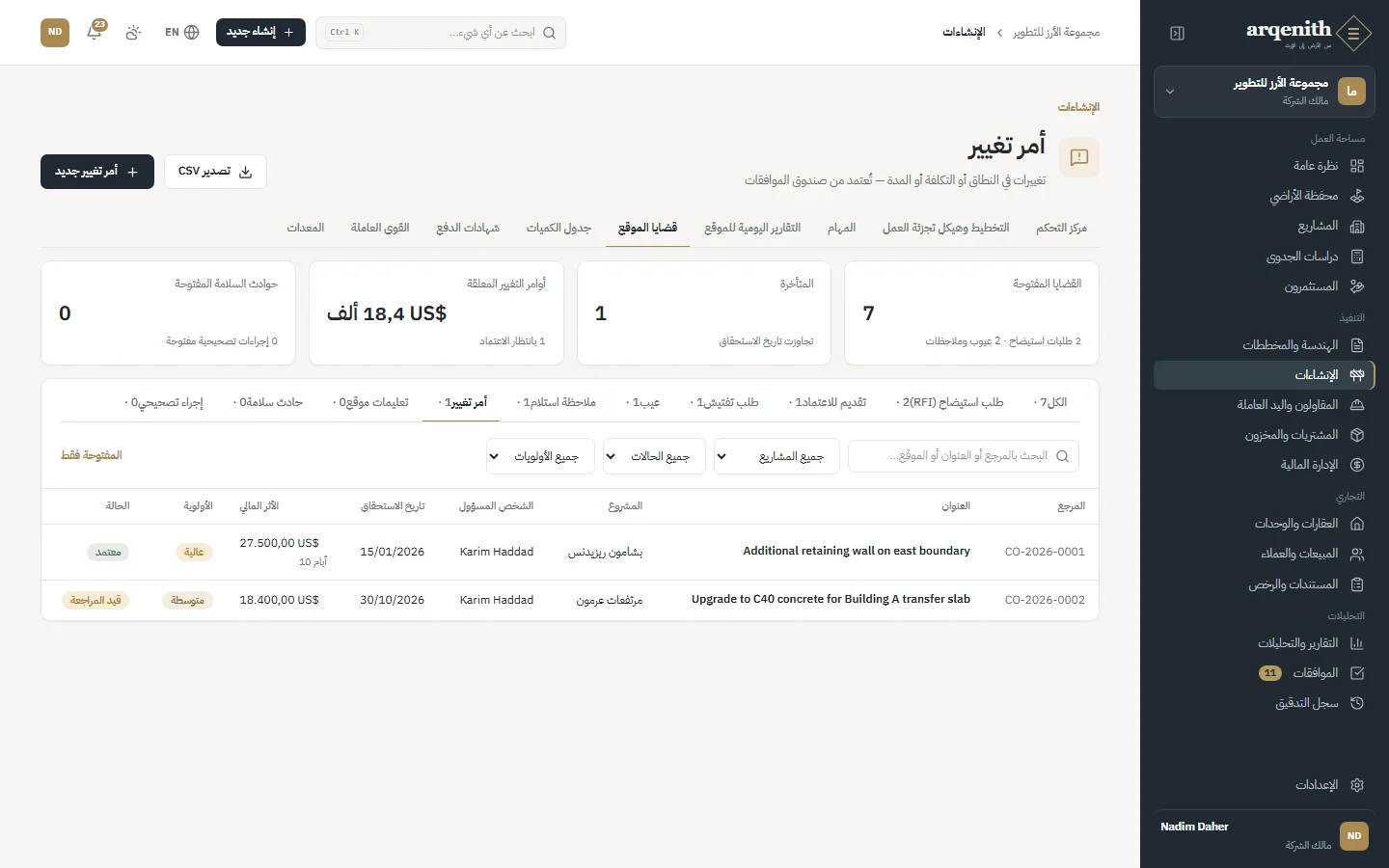Screen dimensions: 1389x868
Task: Open notifications bell with 23 badge
Action: [x=95, y=32]
